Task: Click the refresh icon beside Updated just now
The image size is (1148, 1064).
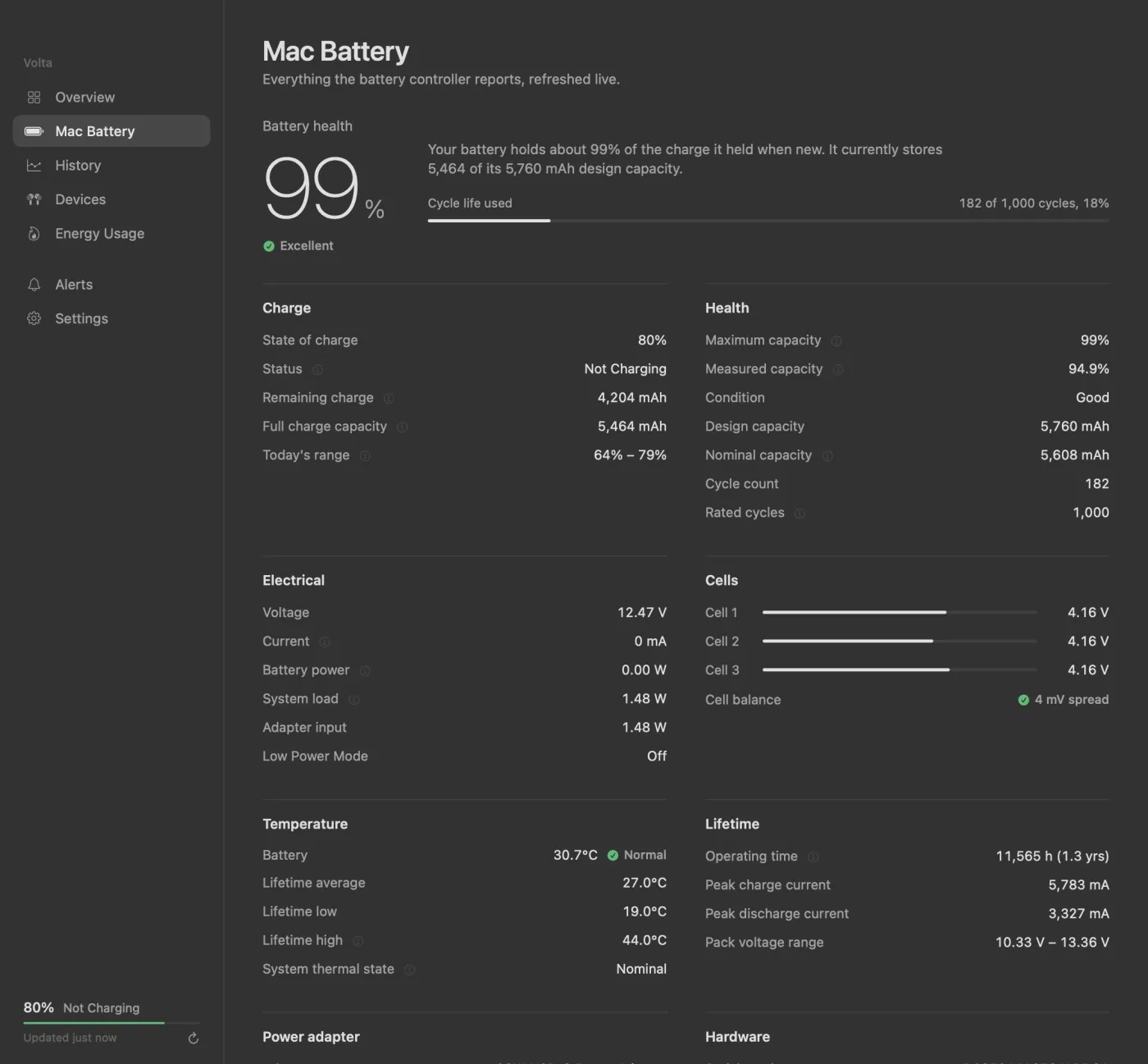Action: [x=194, y=1039]
